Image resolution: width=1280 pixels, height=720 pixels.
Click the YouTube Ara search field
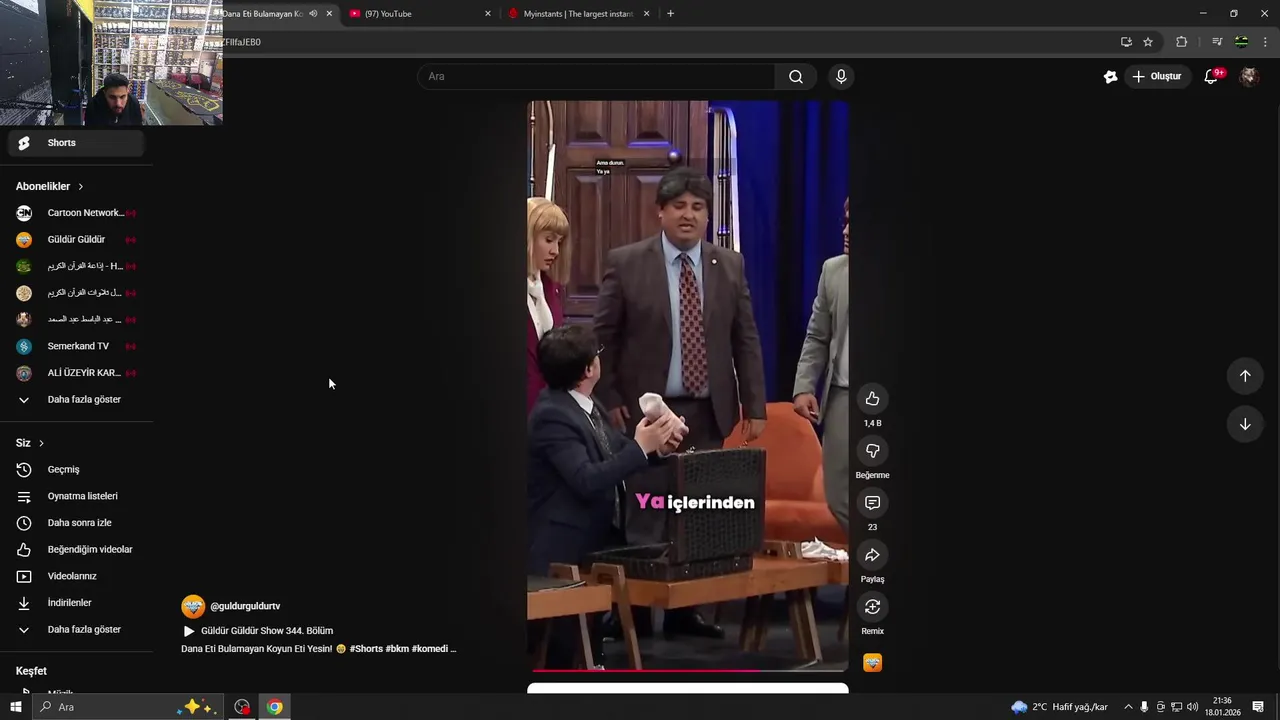click(x=596, y=77)
